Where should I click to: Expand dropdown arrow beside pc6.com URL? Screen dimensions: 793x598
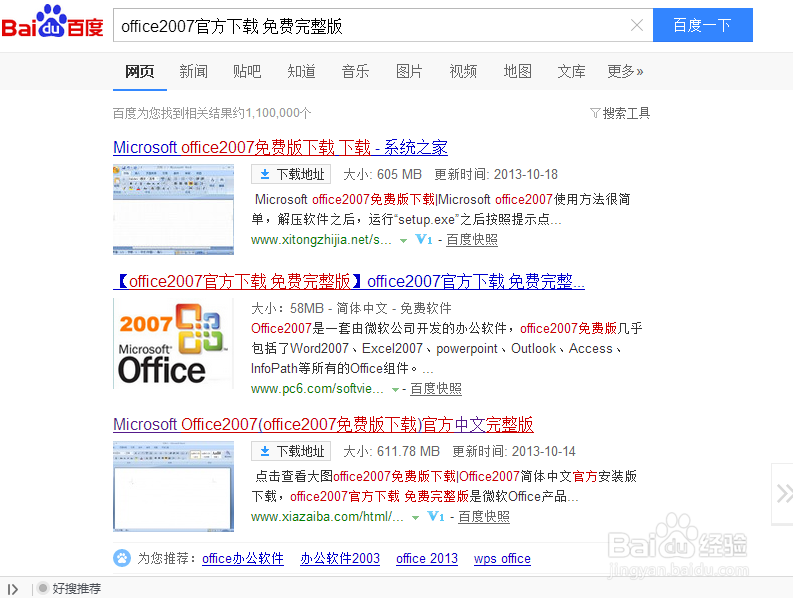(395, 390)
